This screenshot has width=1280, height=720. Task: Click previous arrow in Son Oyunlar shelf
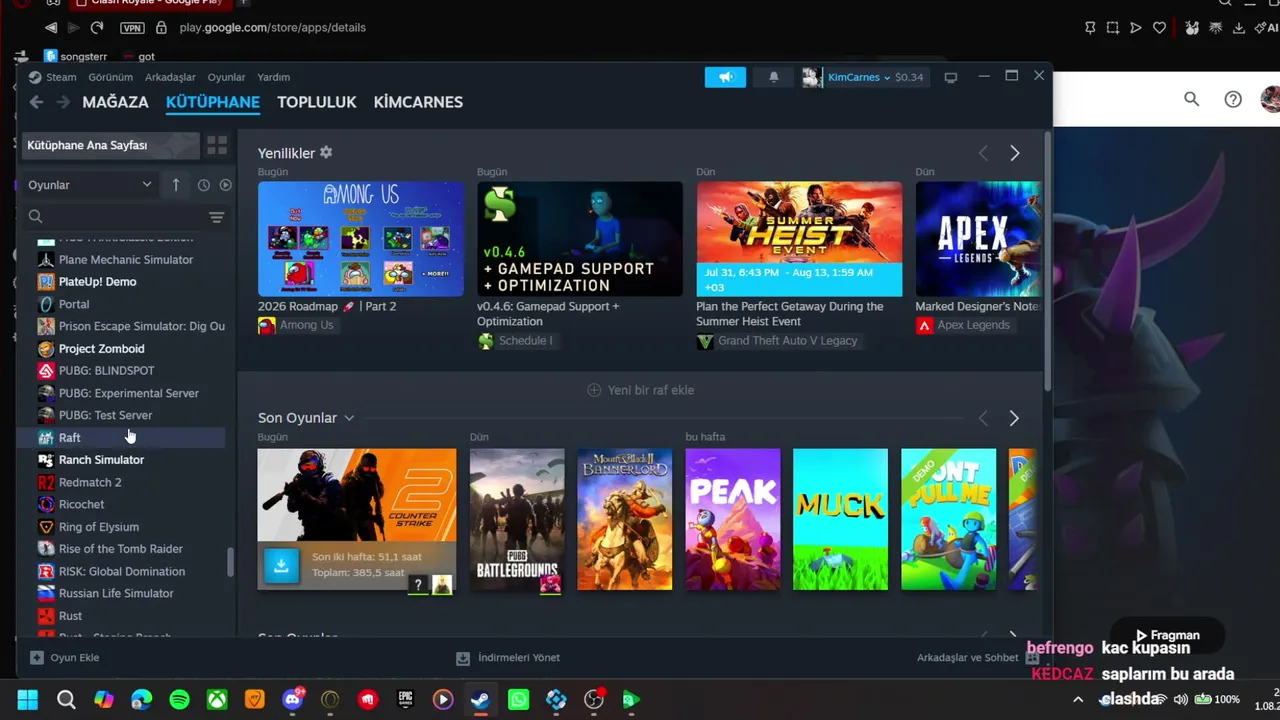983,418
